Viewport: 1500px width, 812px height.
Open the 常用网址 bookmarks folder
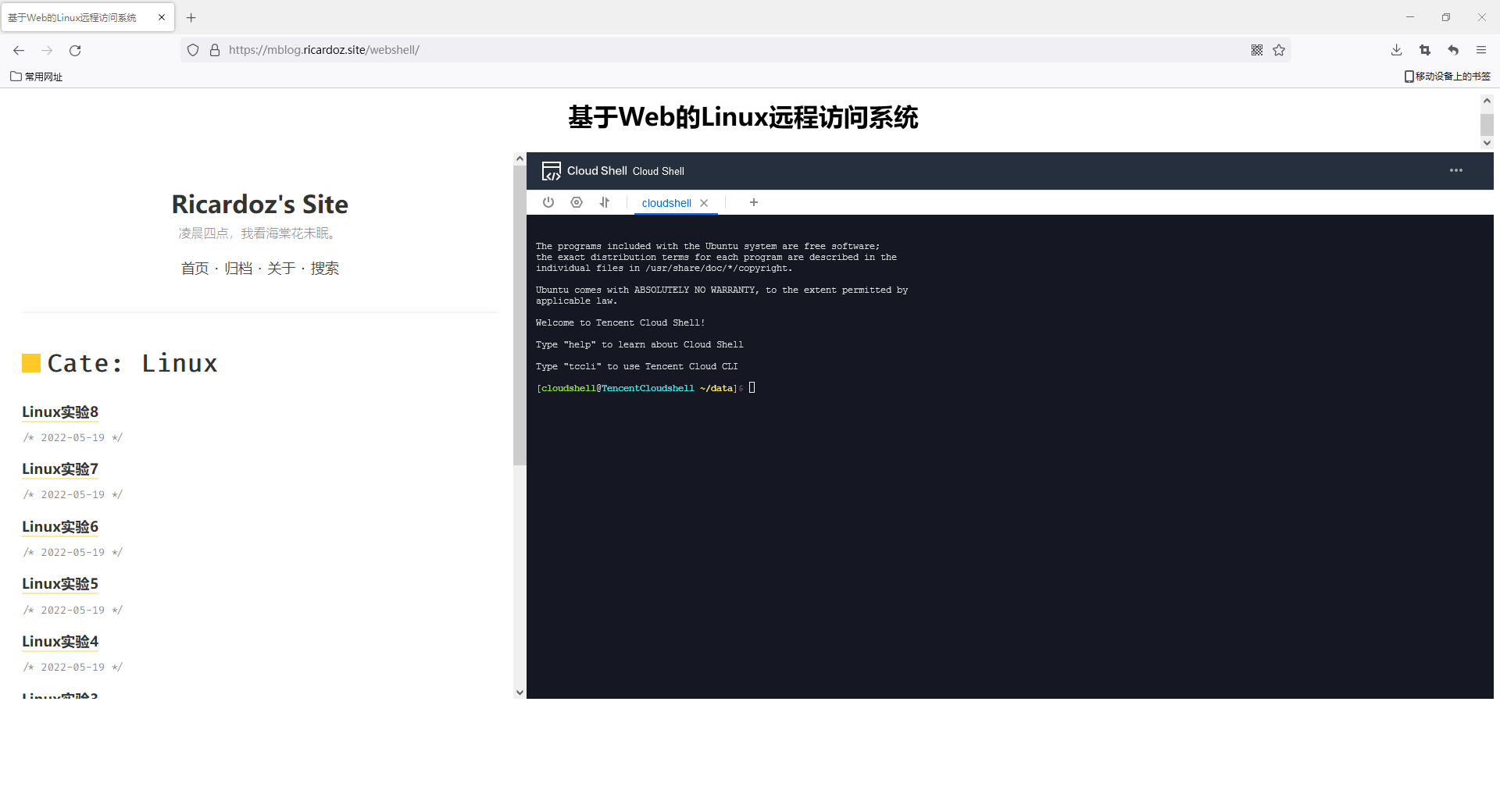pos(37,77)
